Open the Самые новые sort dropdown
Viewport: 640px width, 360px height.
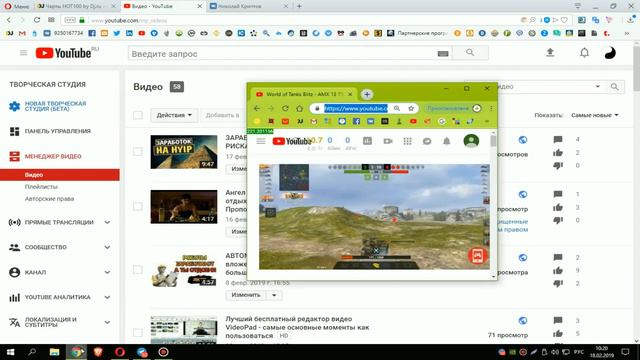point(594,115)
